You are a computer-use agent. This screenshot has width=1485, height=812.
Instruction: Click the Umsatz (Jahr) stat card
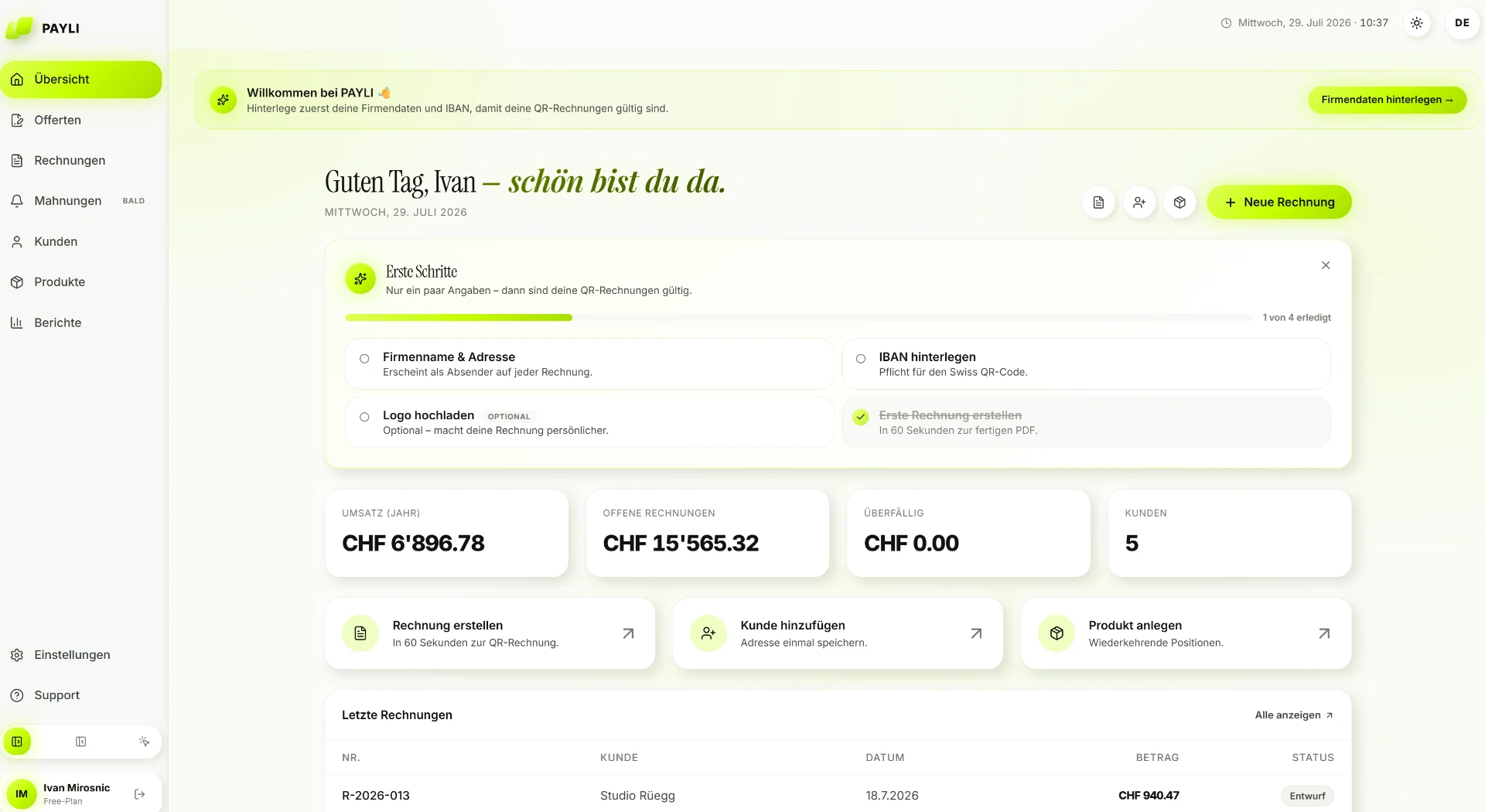(447, 533)
